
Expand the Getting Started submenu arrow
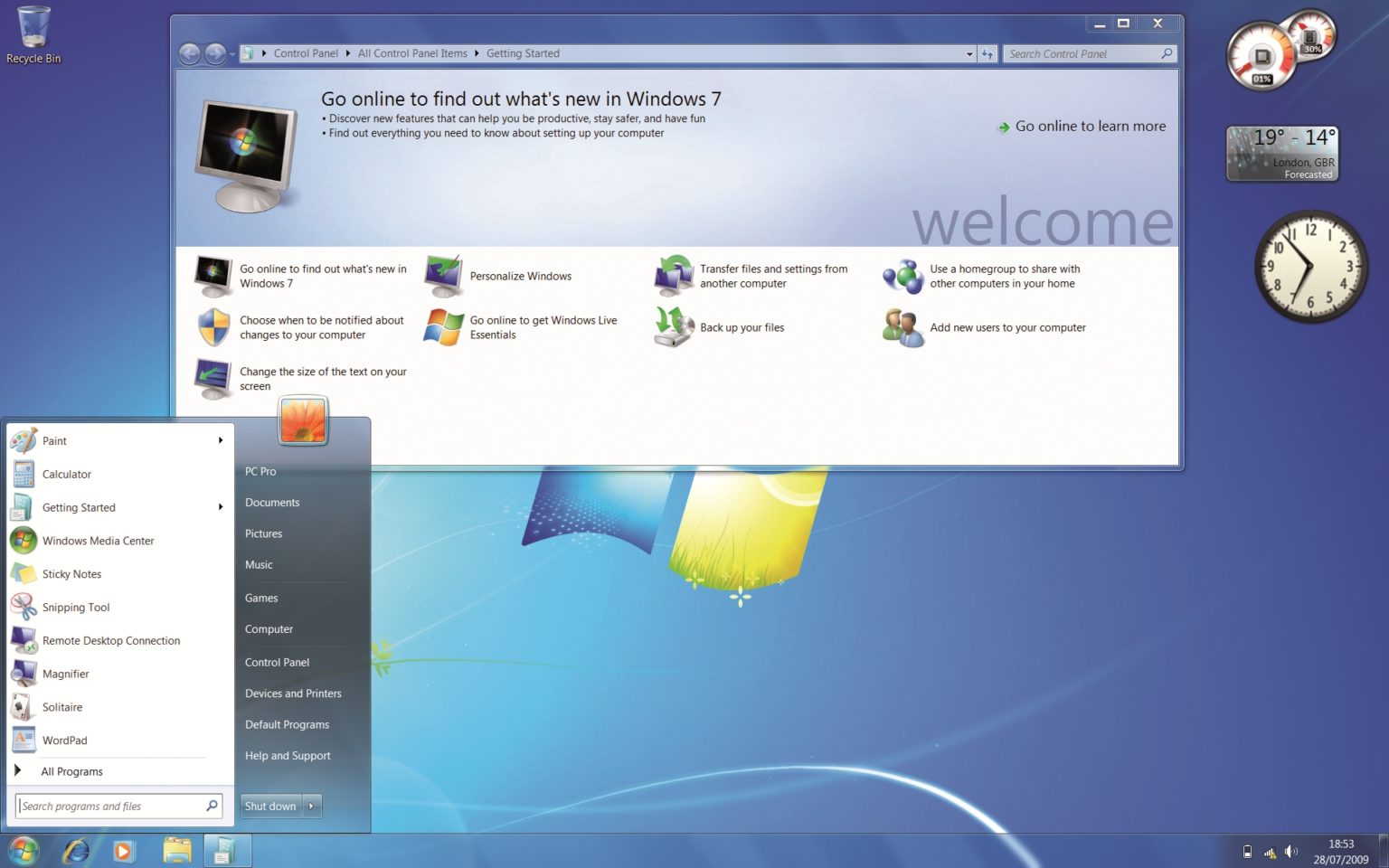tap(220, 507)
